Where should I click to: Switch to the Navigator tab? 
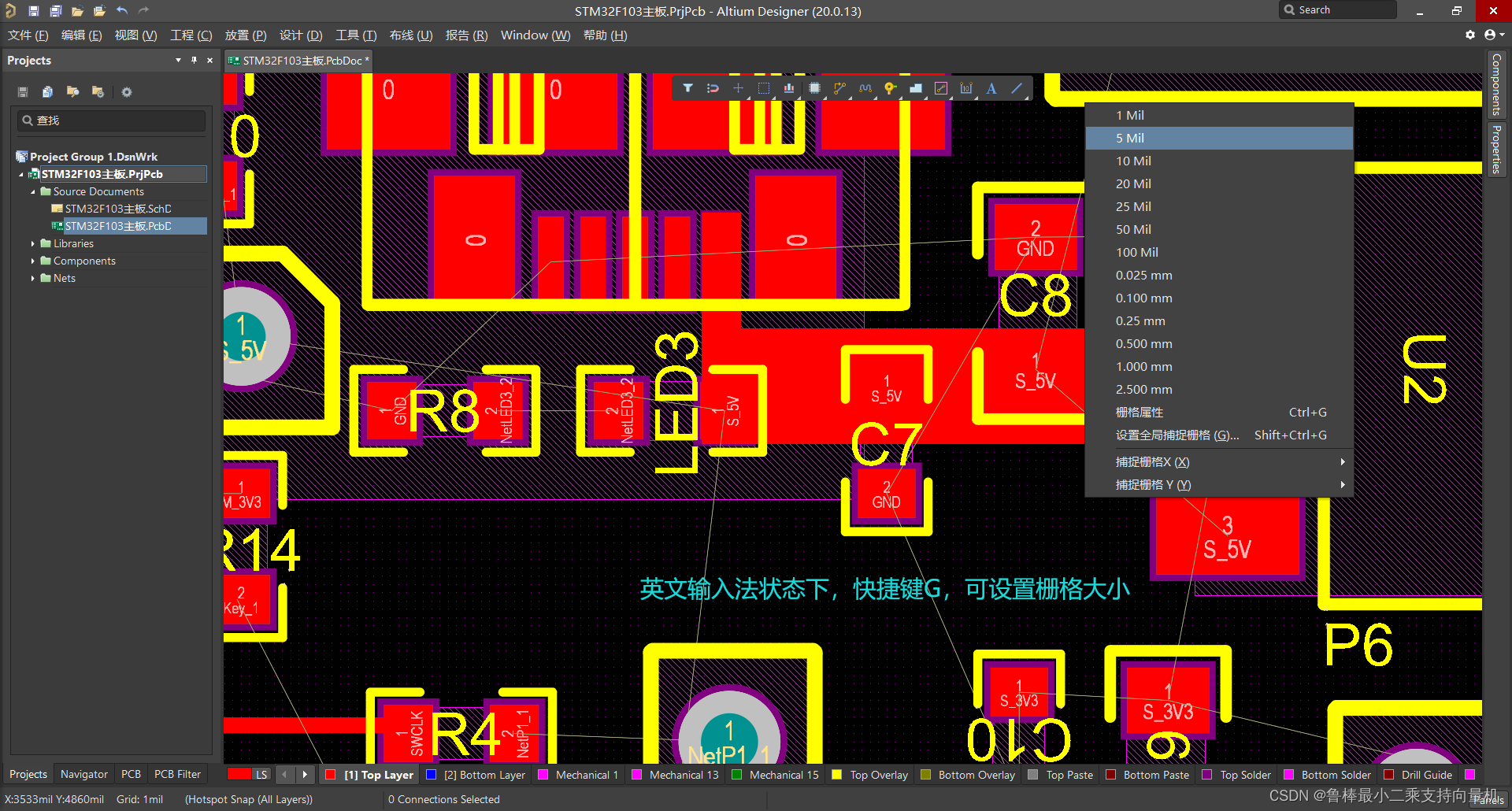[84, 774]
